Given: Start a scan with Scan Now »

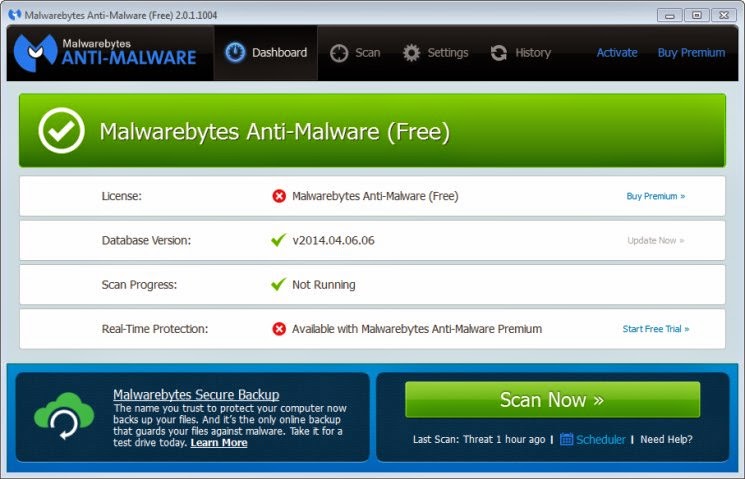Looking at the screenshot, I should [552, 400].
